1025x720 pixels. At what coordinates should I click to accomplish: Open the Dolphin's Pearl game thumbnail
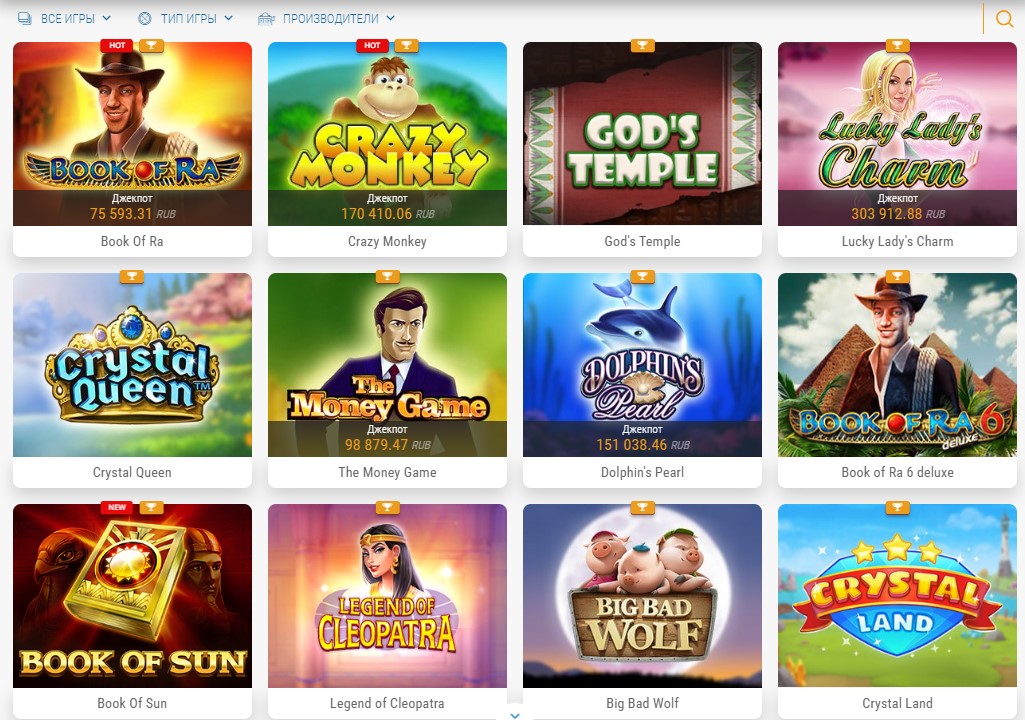pyautogui.click(x=643, y=365)
